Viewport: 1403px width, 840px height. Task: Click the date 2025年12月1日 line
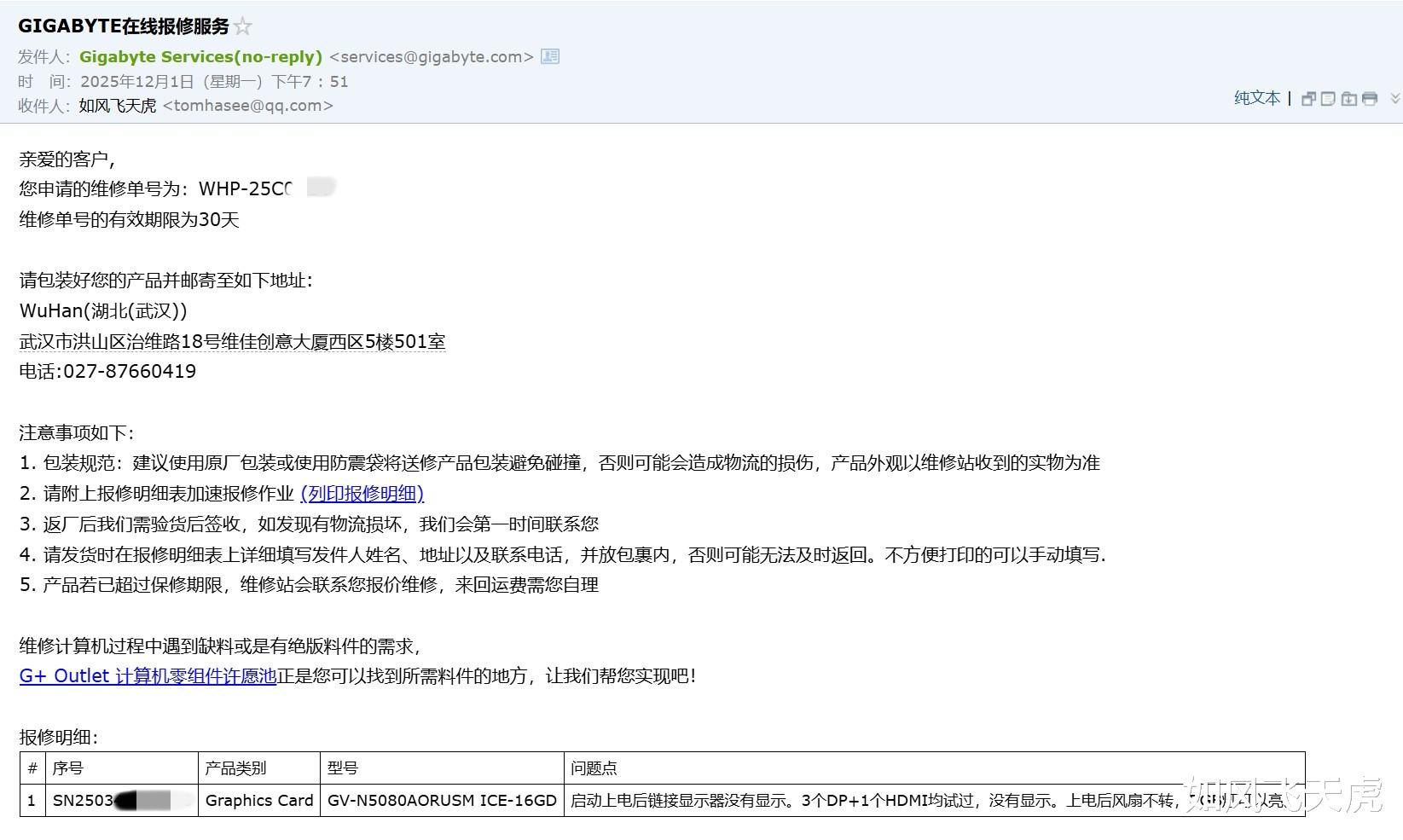(214, 82)
